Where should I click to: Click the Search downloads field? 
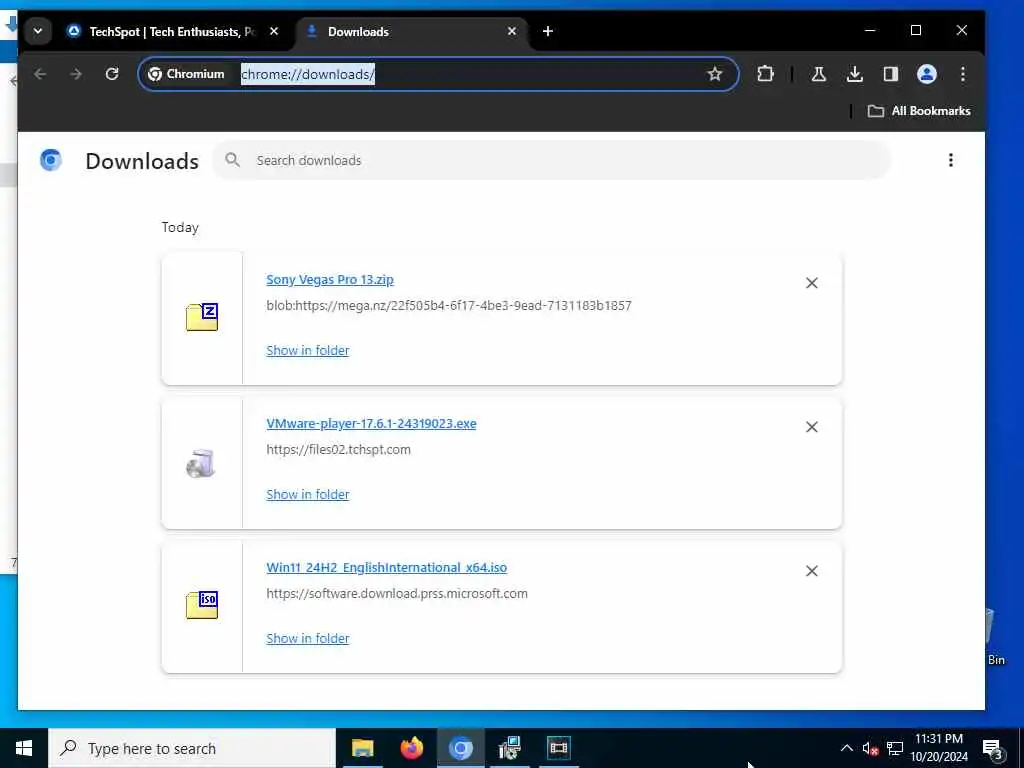[552, 161]
